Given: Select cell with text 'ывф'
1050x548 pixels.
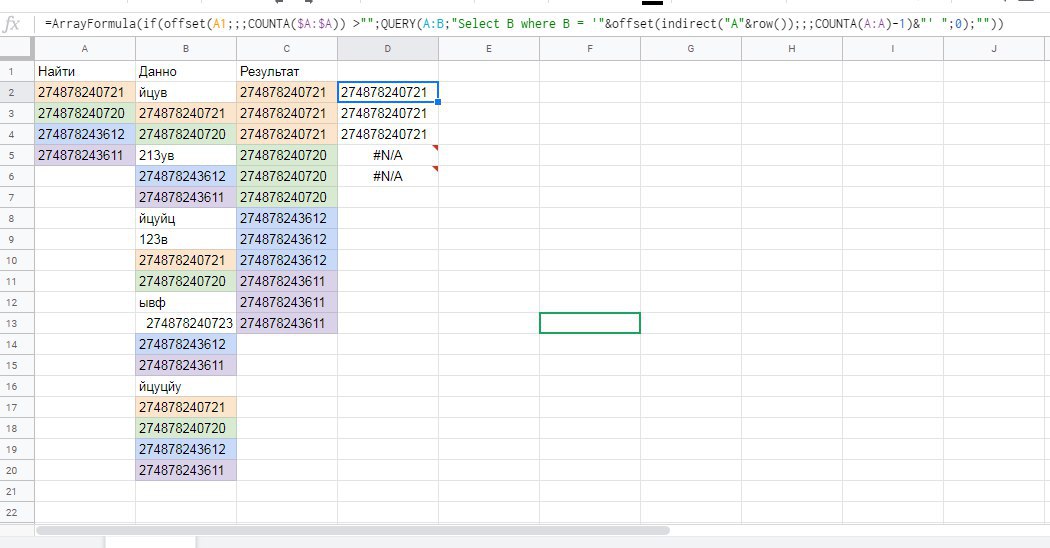Looking at the screenshot, I should pyautogui.click(x=185, y=302).
